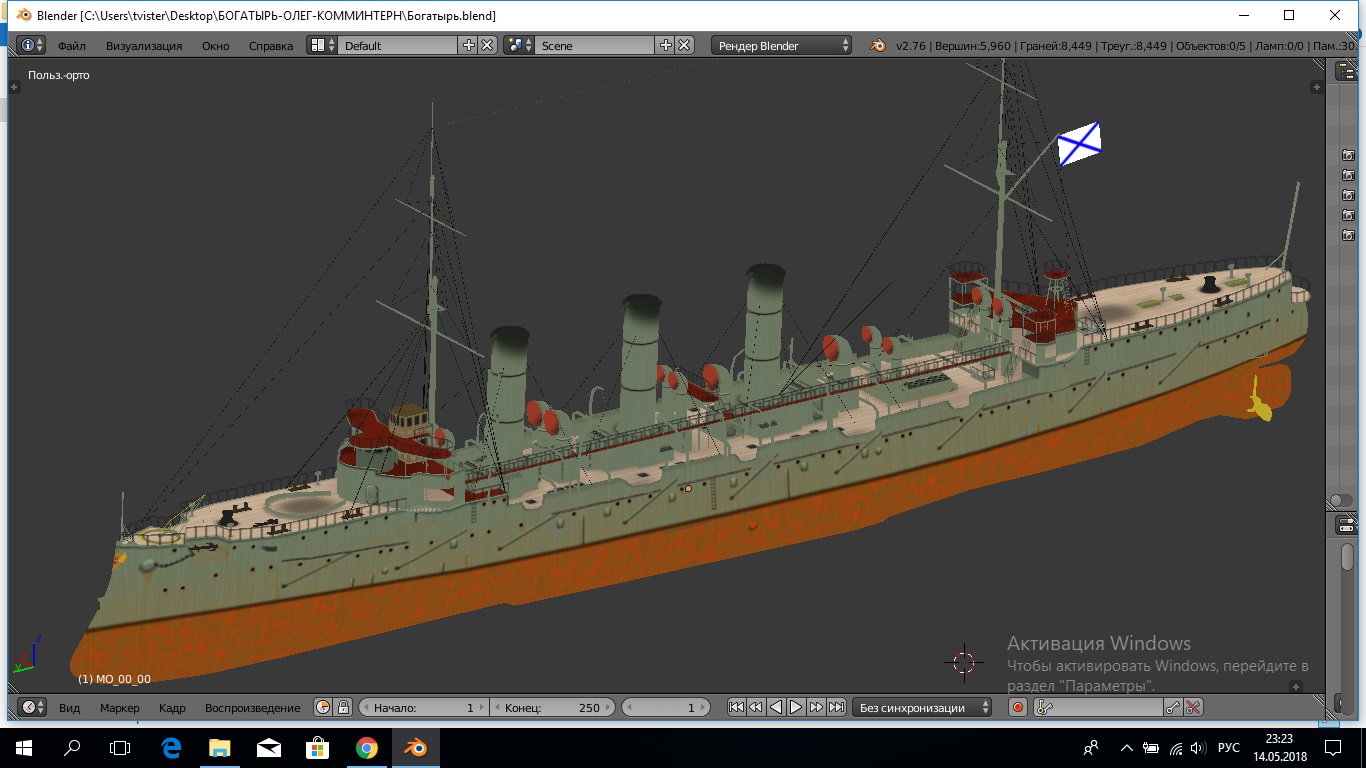
Task: Click the Воспроизведение button in timeline
Action: (252, 708)
